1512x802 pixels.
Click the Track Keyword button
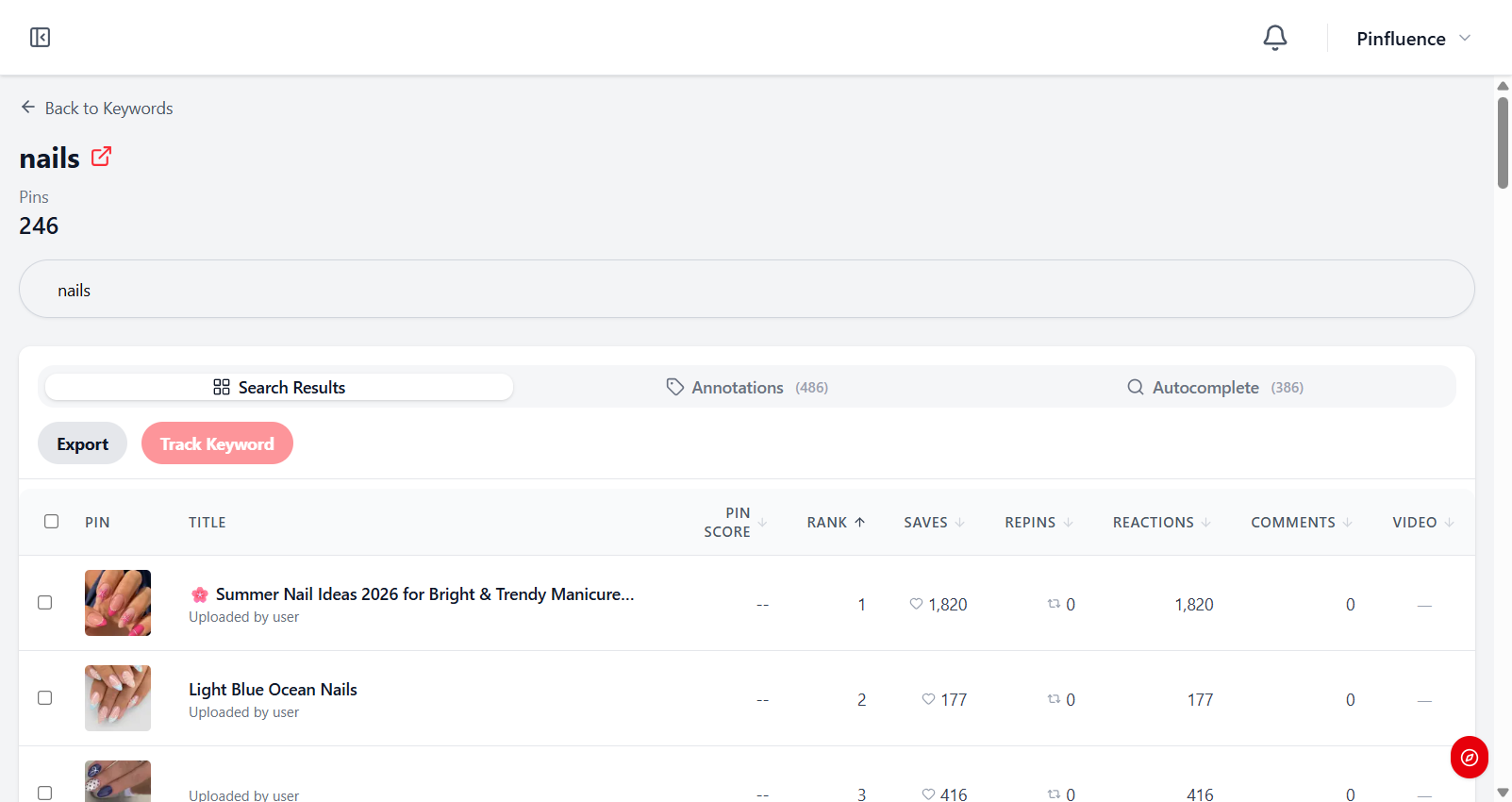[217, 443]
